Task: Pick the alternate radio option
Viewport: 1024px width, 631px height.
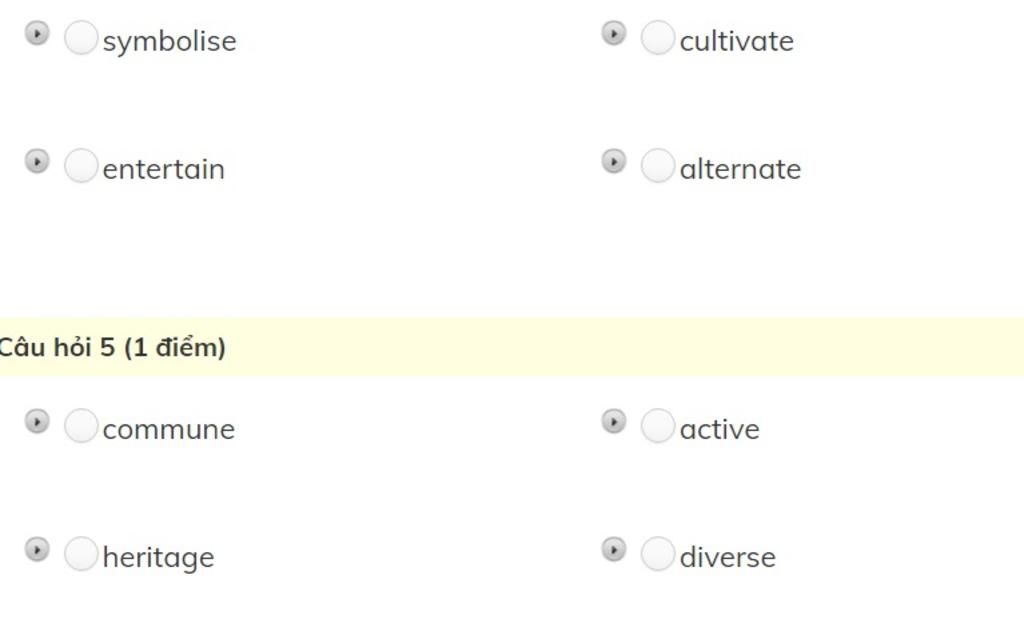Action: [x=658, y=165]
